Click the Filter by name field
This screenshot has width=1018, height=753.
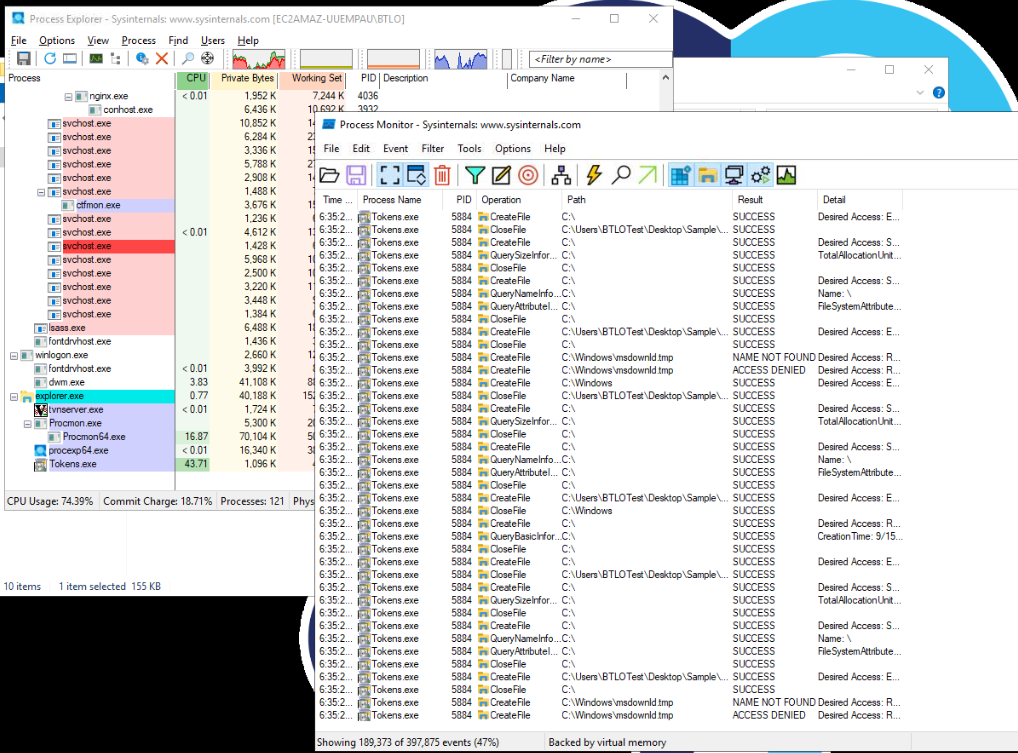tap(600, 59)
